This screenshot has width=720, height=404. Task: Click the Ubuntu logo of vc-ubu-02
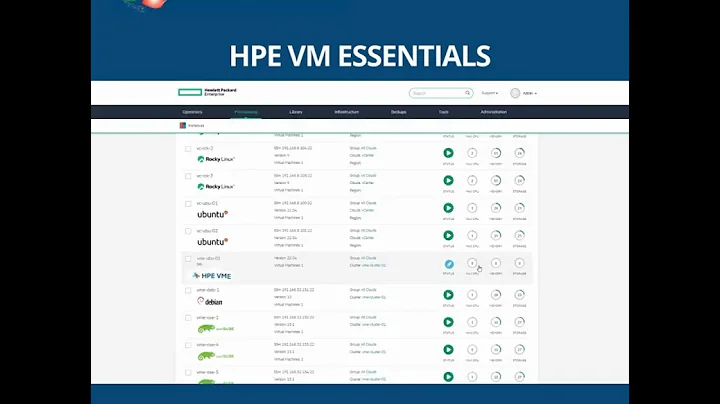[x=213, y=242]
